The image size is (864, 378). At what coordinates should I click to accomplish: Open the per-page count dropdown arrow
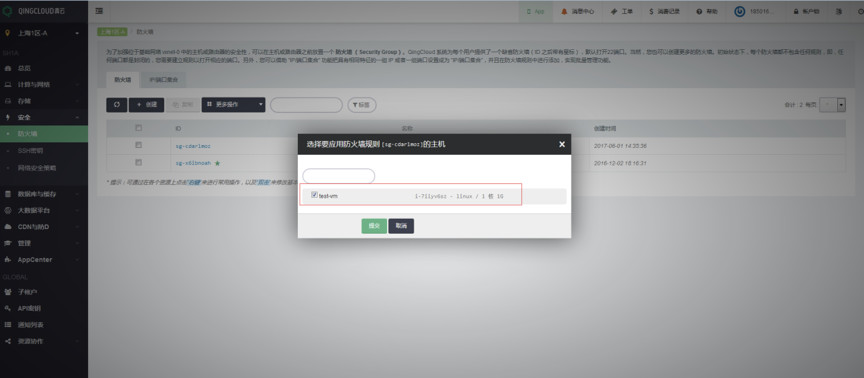(x=841, y=105)
